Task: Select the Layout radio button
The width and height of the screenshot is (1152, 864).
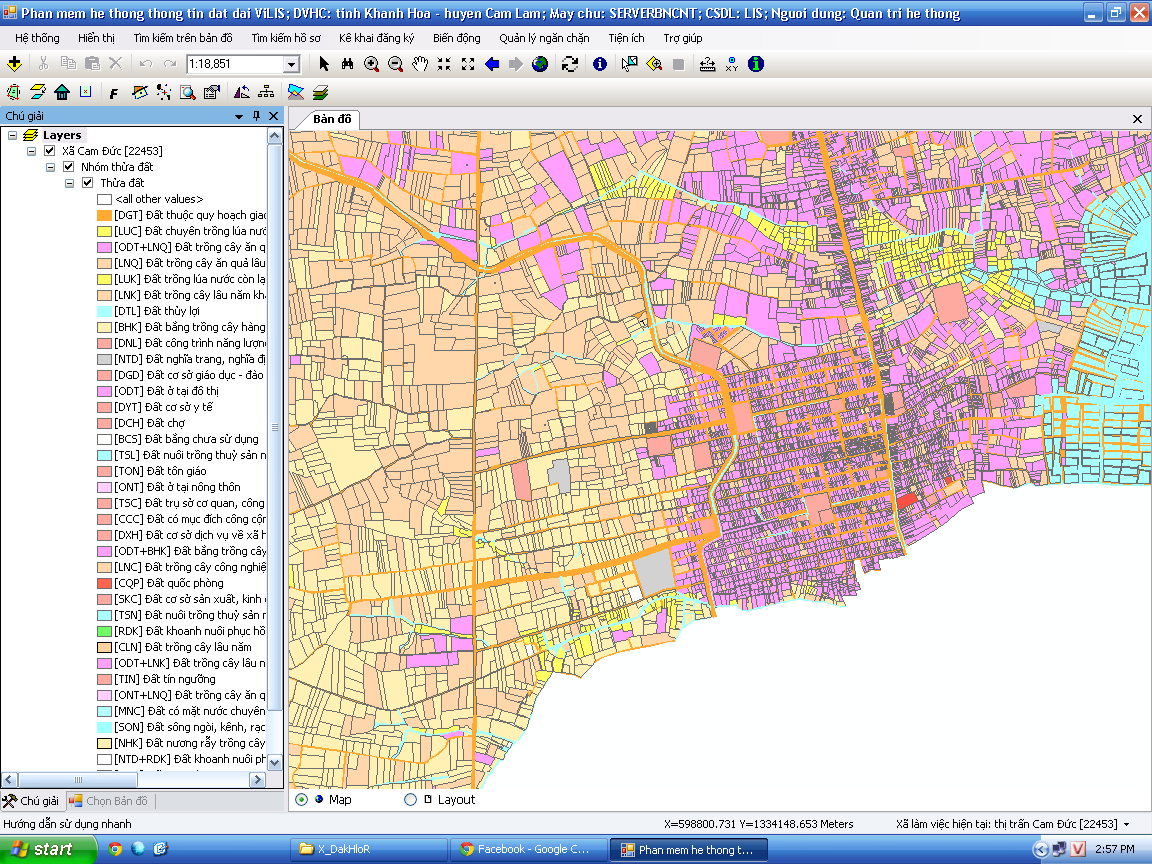Action: click(x=410, y=800)
